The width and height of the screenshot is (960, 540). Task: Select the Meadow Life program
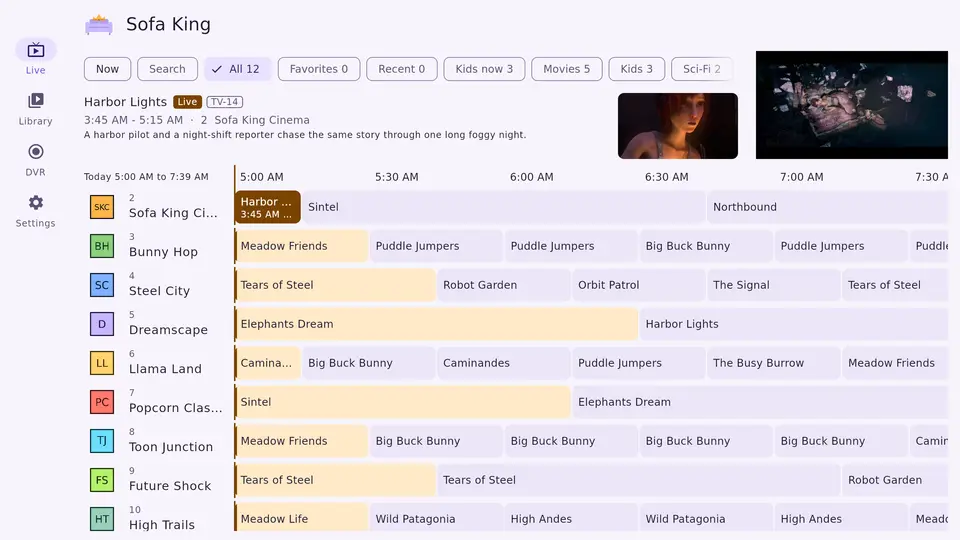click(x=301, y=518)
